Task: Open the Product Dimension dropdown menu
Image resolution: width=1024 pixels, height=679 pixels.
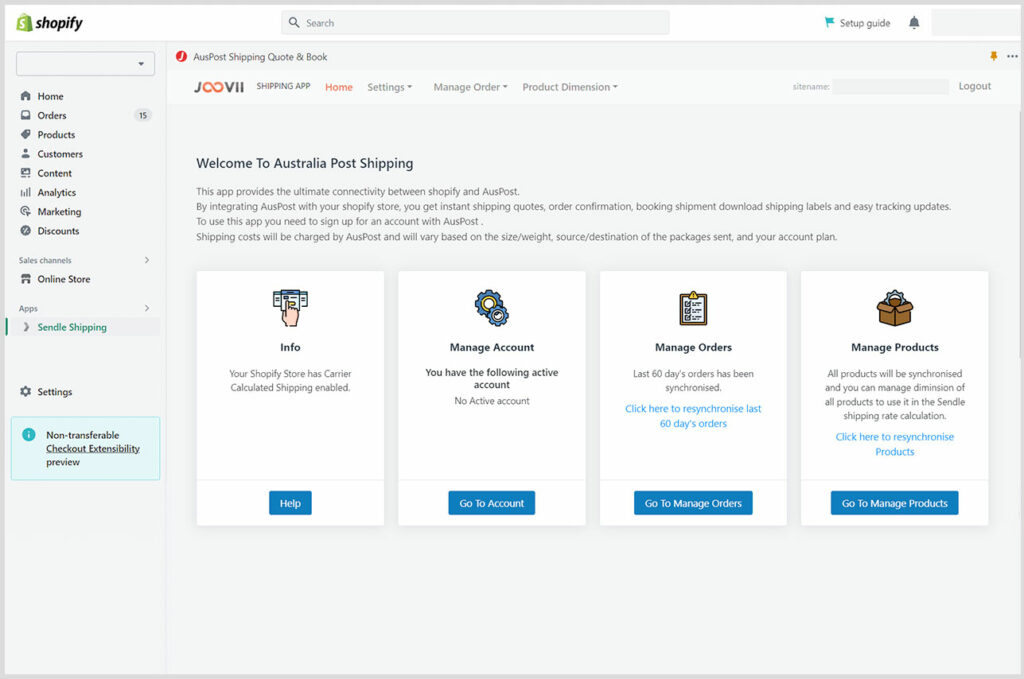Action: pyautogui.click(x=569, y=87)
